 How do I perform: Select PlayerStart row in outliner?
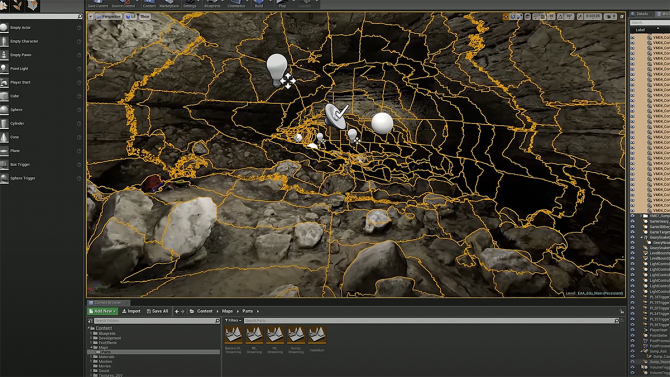658,330
